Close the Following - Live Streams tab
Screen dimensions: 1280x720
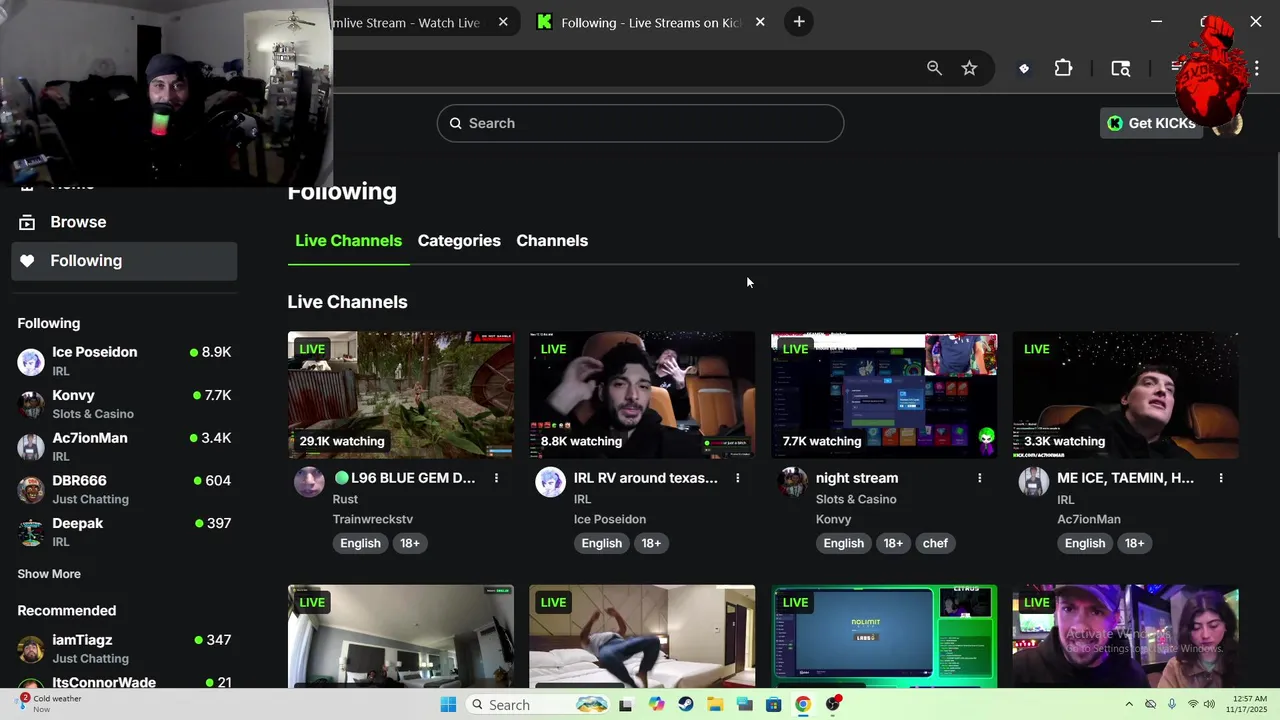click(x=760, y=22)
